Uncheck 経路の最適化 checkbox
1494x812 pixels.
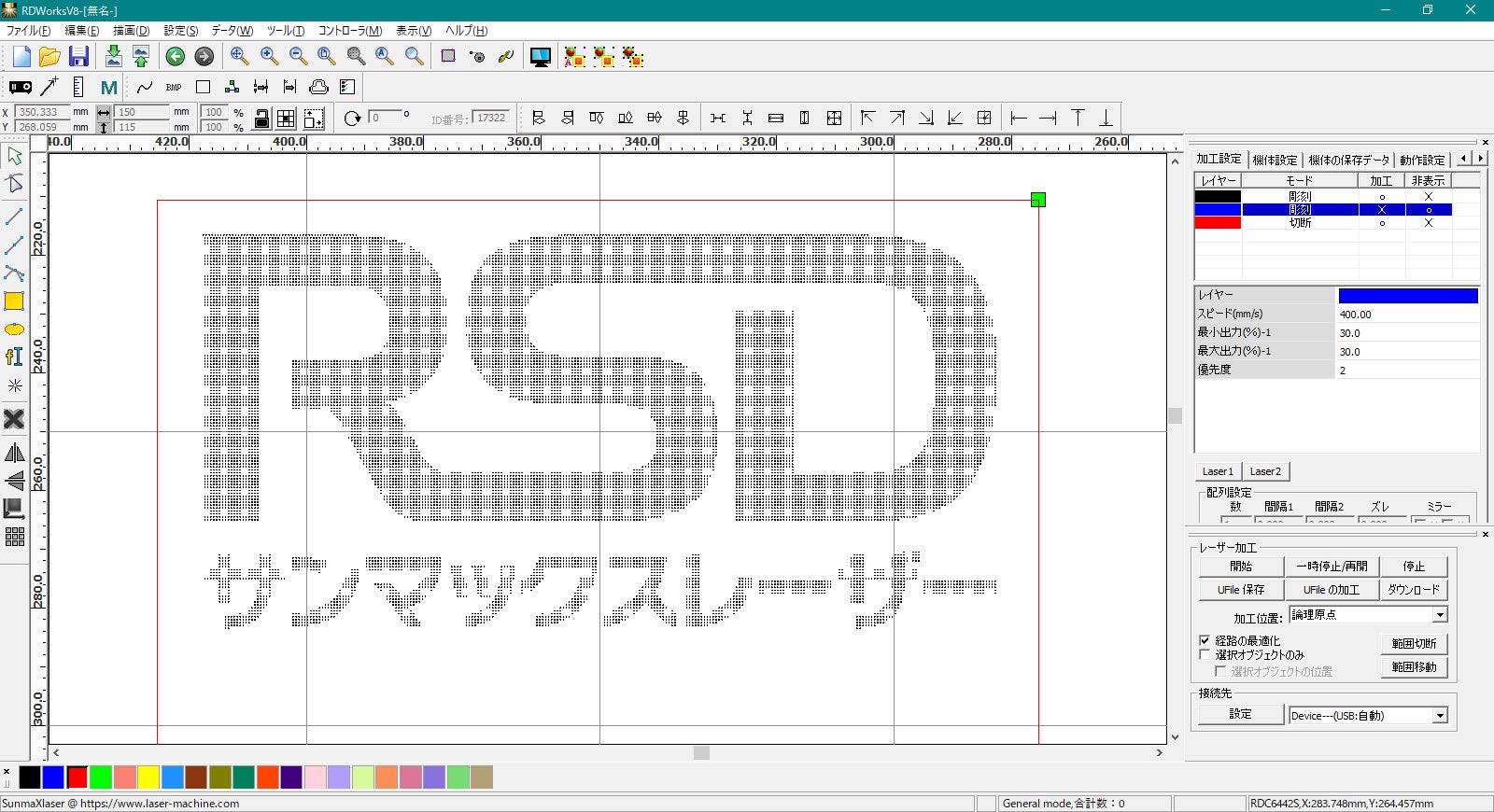click(1205, 640)
